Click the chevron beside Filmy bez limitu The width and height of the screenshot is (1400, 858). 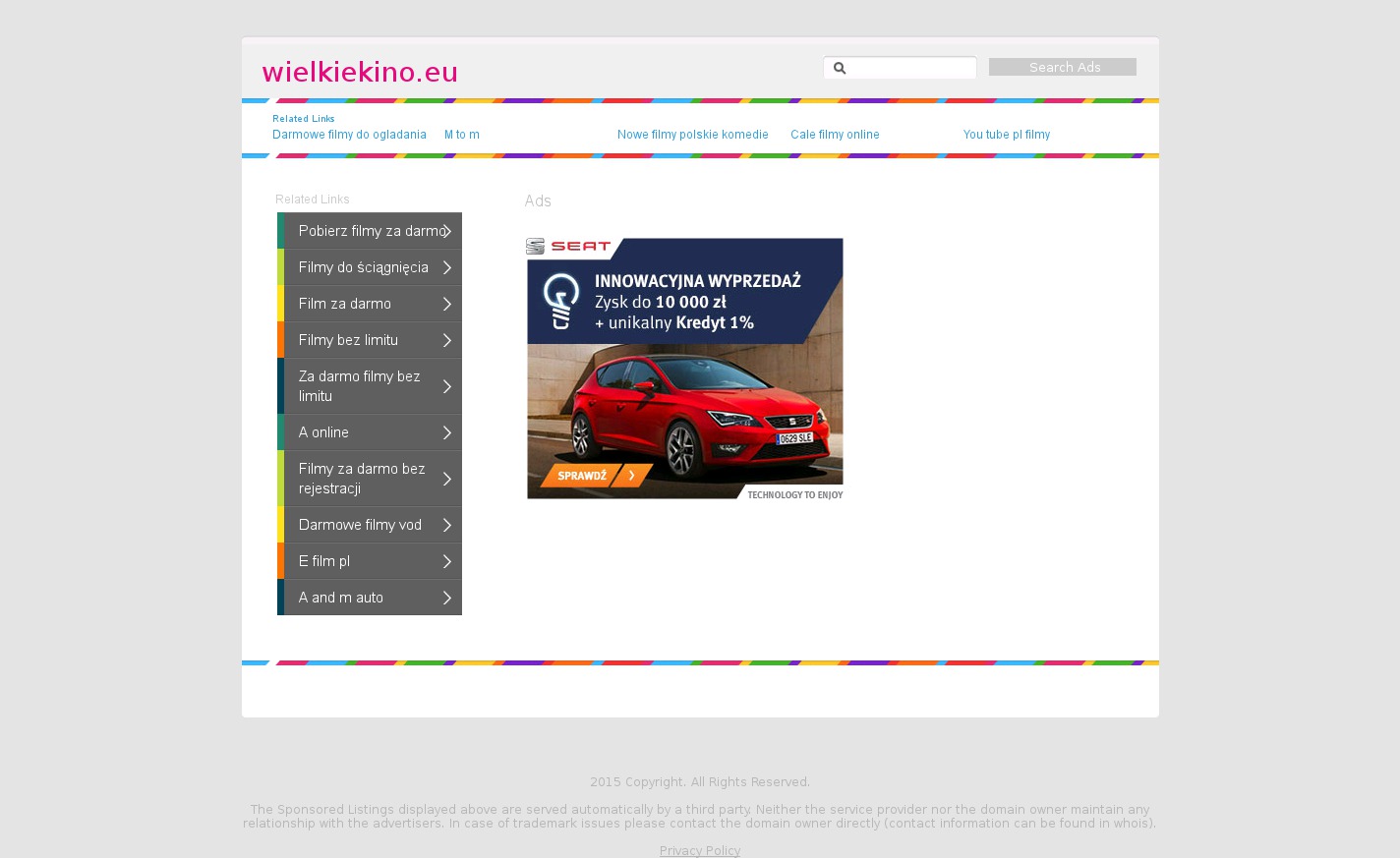447,340
